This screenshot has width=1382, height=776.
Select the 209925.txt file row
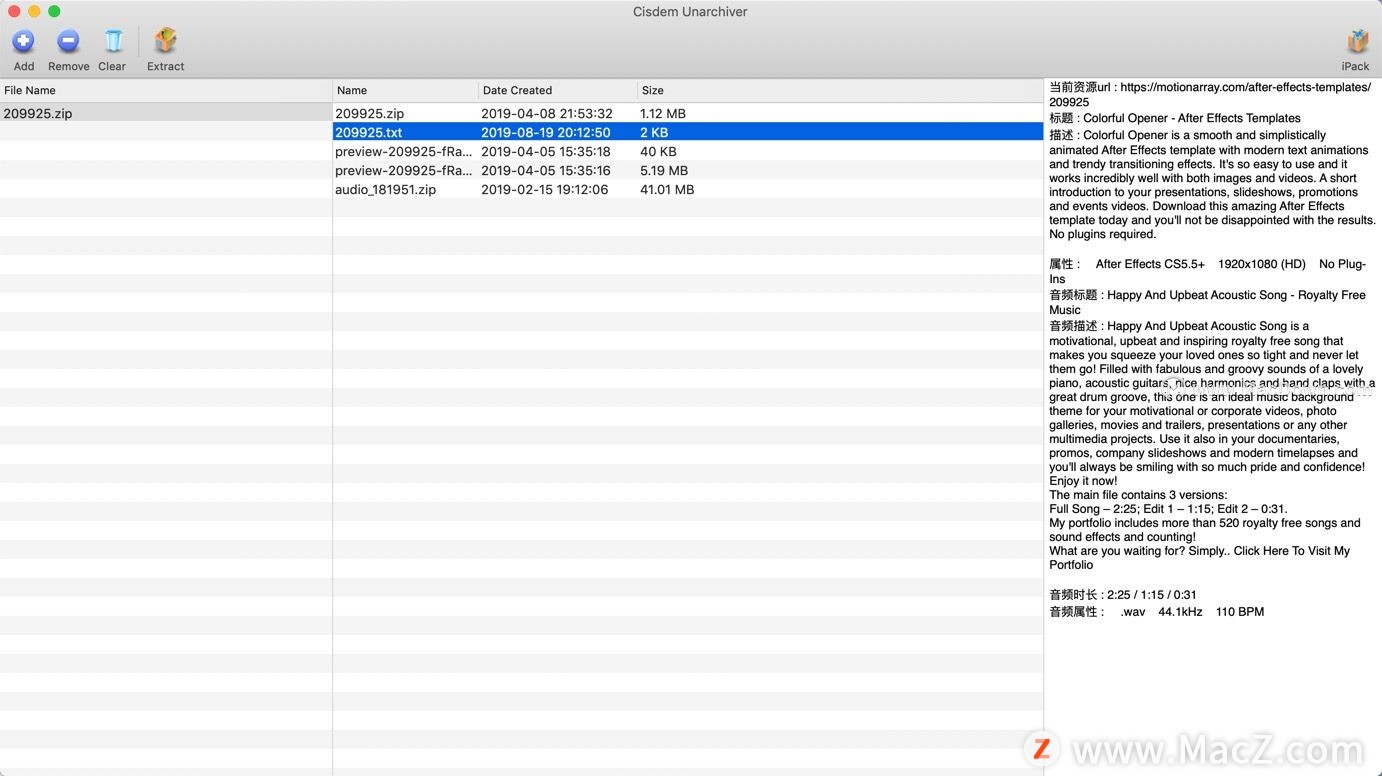pyautogui.click(x=688, y=132)
